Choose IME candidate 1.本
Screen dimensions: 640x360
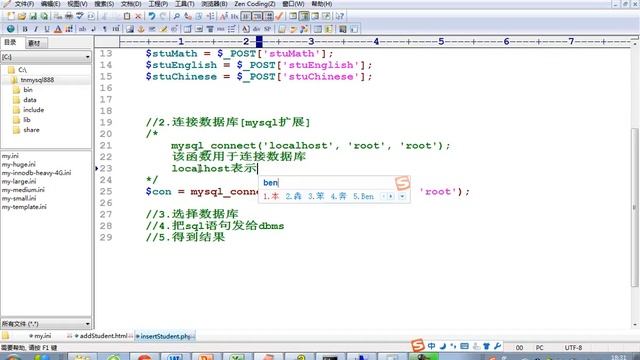click(x=271, y=196)
